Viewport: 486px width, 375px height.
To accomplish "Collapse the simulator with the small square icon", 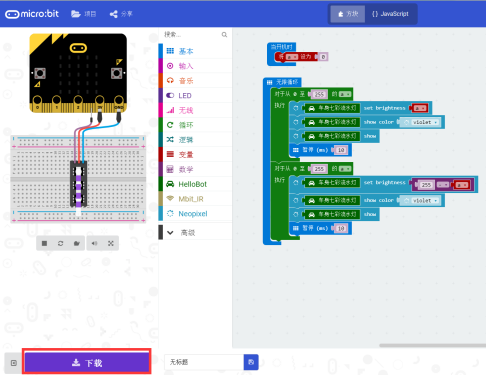I will [x=14, y=363].
